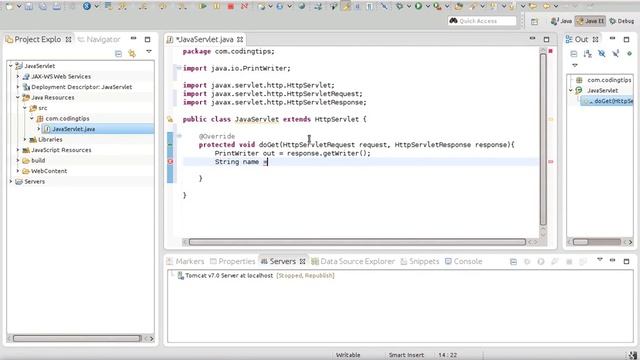Click the red square atop overview ruler

(550, 51)
